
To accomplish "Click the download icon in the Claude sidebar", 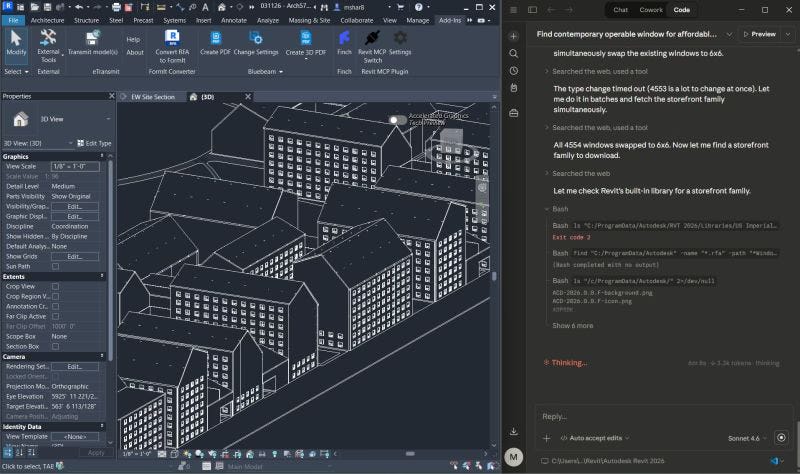I will 514,432.
